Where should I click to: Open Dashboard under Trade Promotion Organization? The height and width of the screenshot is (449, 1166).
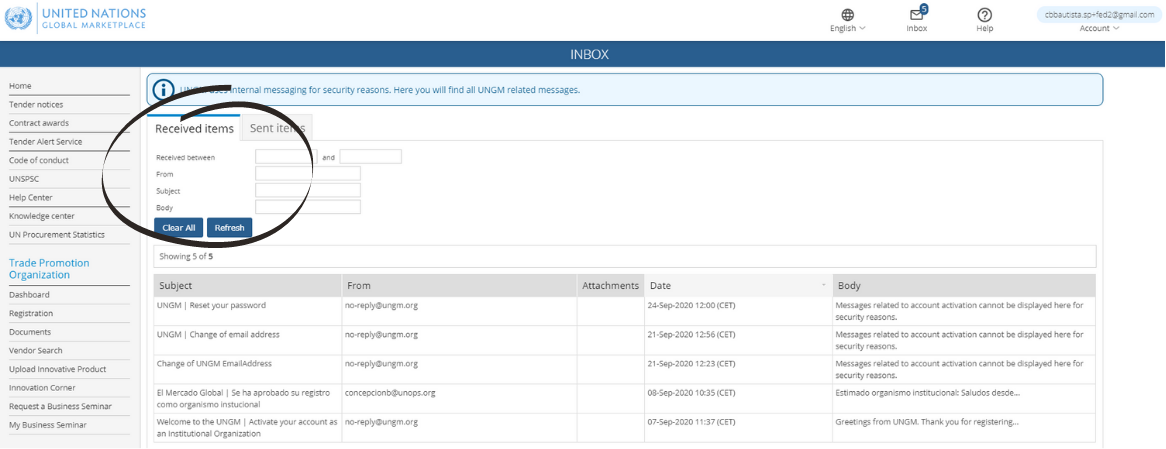pyautogui.click(x=29, y=295)
